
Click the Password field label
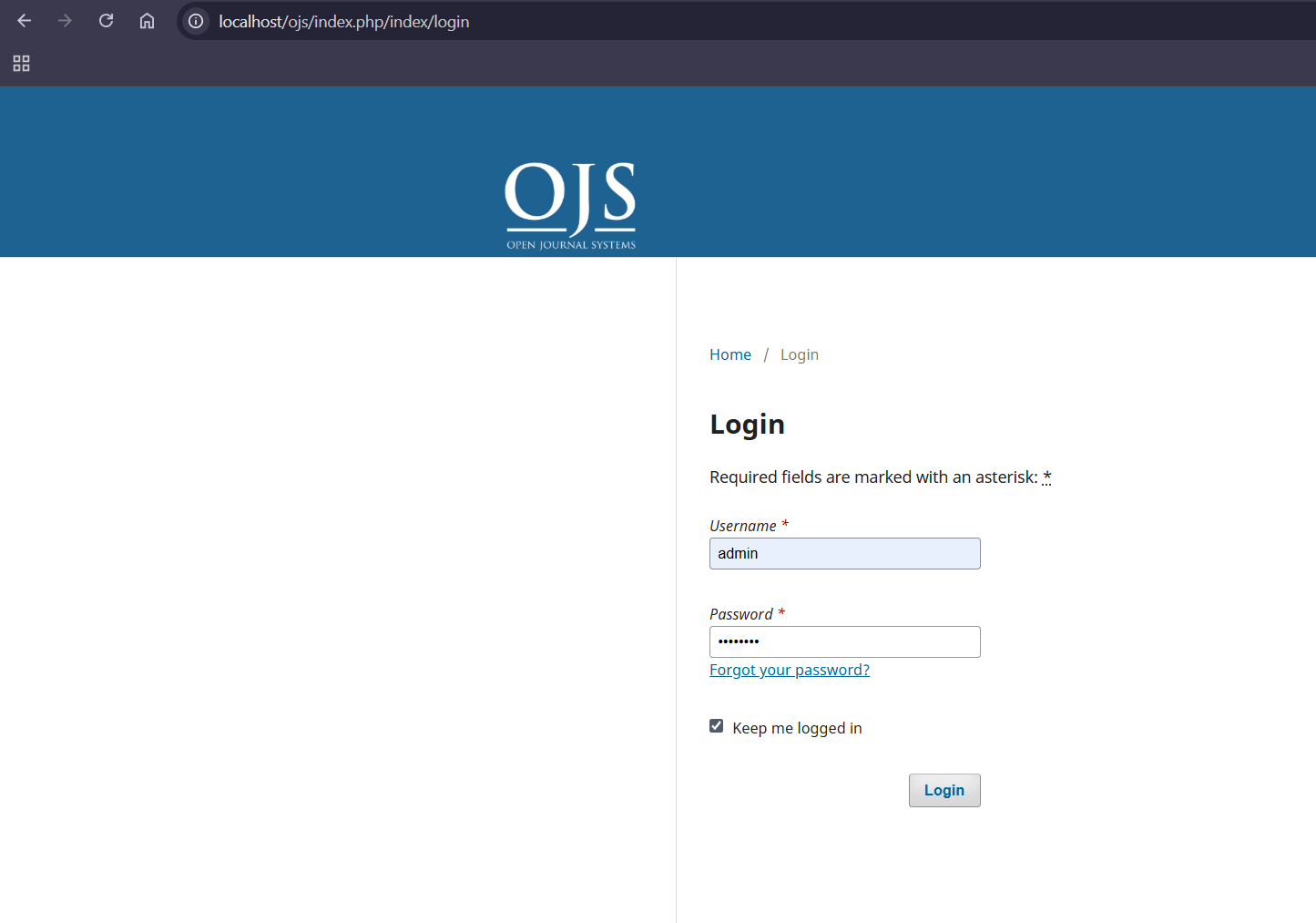click(740, 614)
